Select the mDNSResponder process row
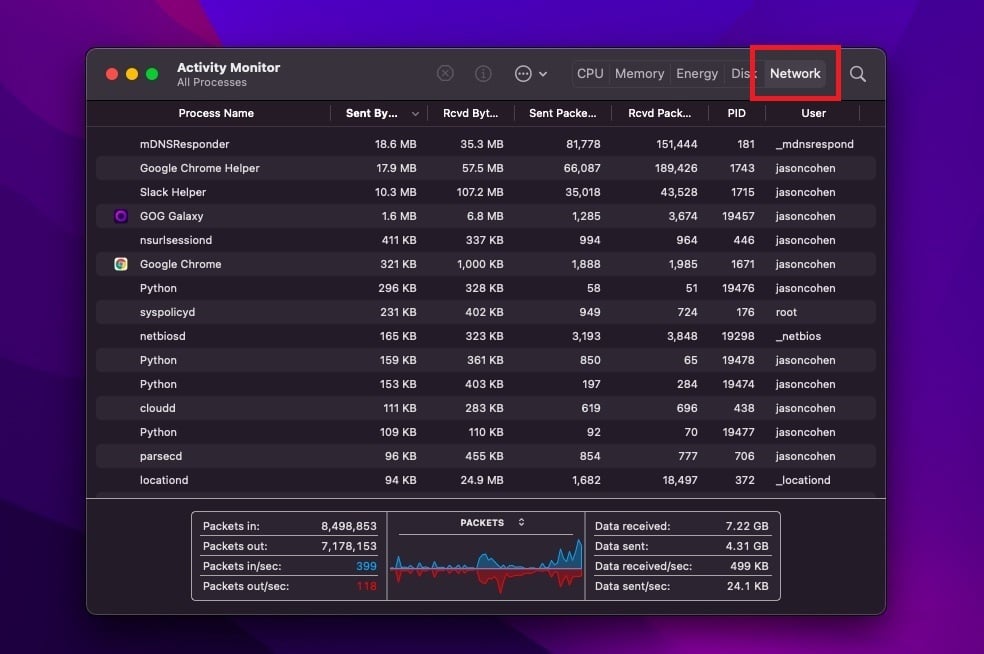The width and height of the screenshot is (984, 654). click(486, 144)
